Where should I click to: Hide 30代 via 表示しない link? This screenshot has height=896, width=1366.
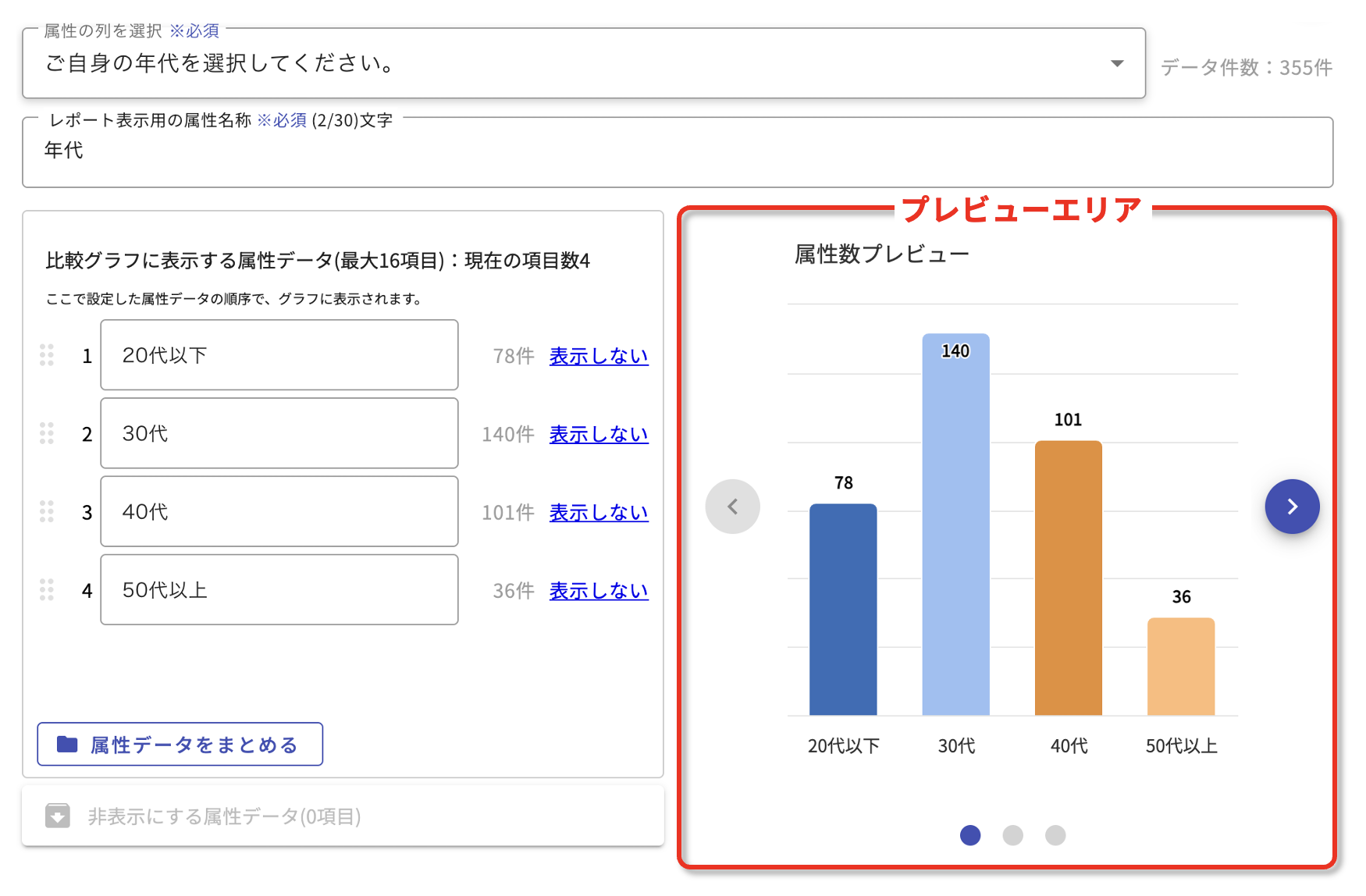click(599, 434)
